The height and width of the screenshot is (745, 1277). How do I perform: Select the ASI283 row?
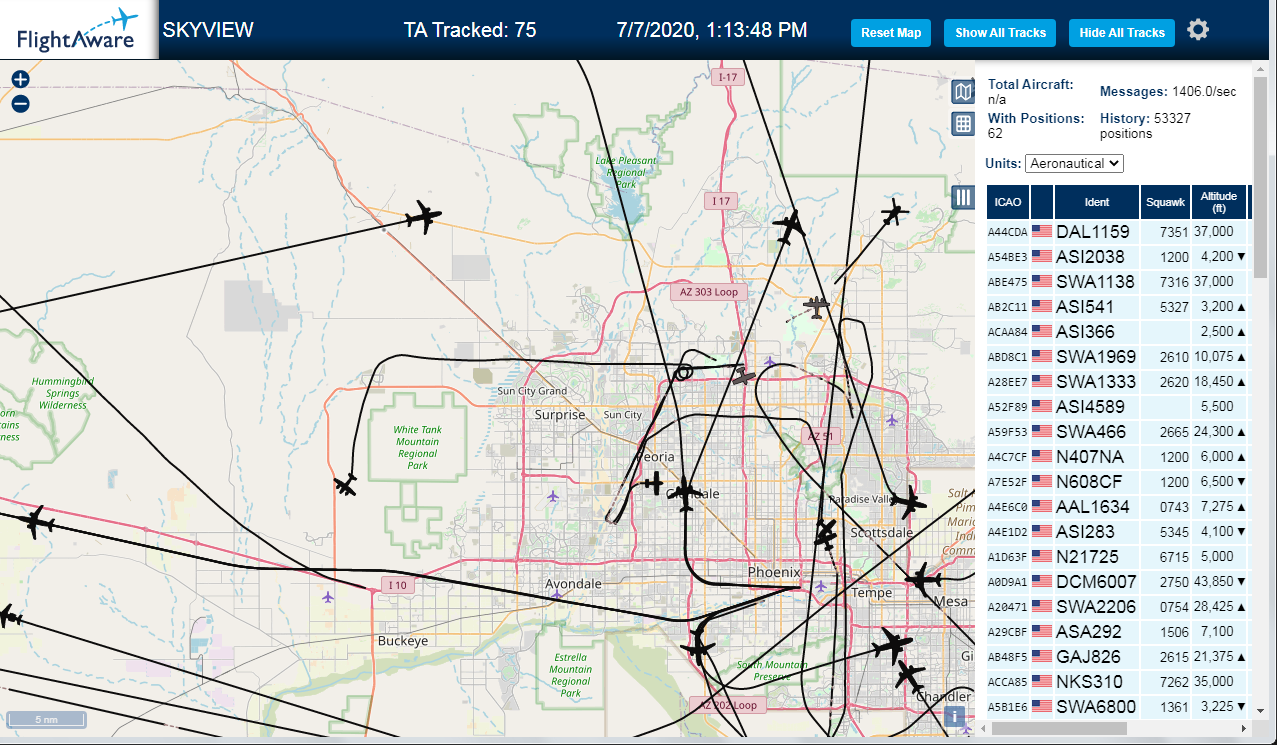pos(1118,531)
